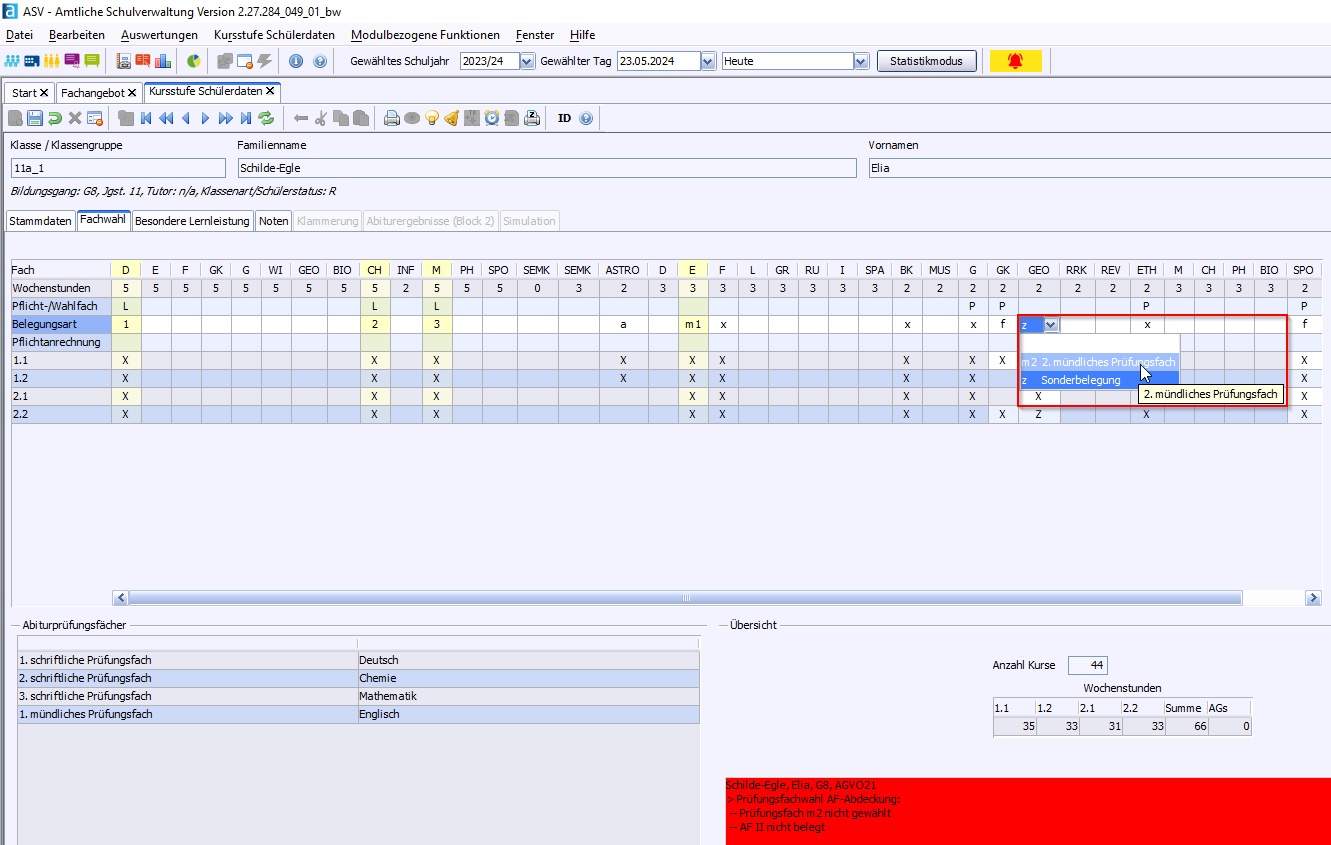
Task: Click the alarm clock toolbar icon
Action: (x=492, y=118)
